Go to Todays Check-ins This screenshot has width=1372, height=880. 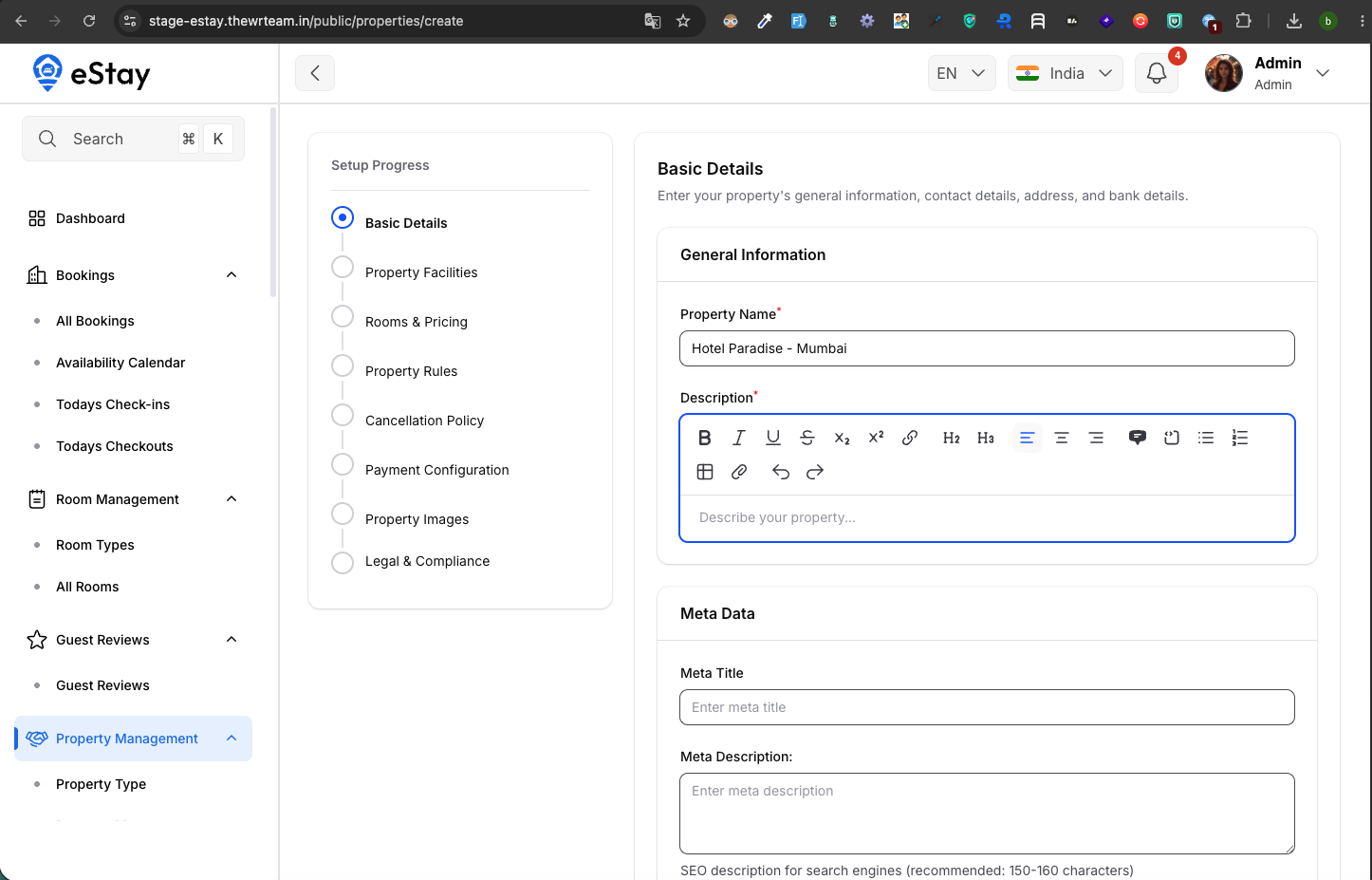coord(113,404)
